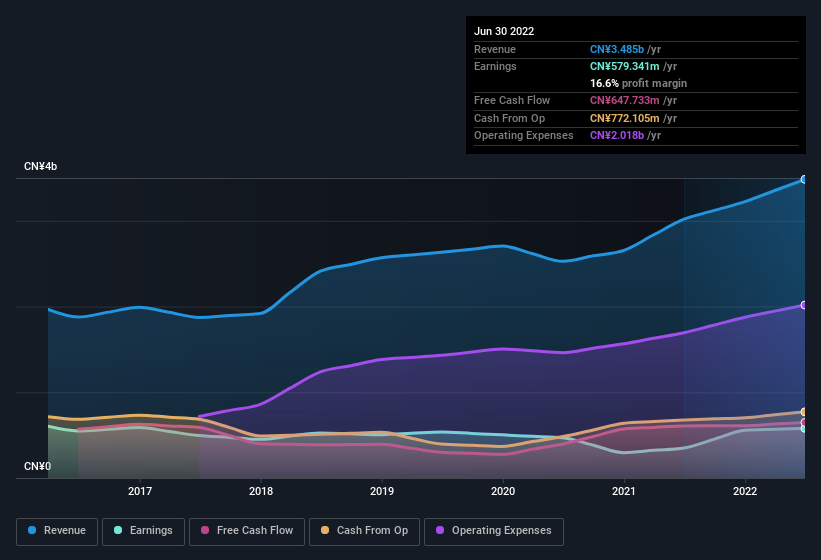Screen dimensions: 821x560
Task: Click the Revenue endpoint marker on chart
Action: 804,179
